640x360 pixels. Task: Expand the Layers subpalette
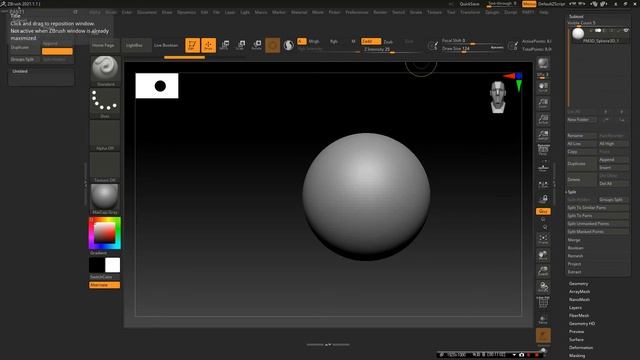coord(575,308)
